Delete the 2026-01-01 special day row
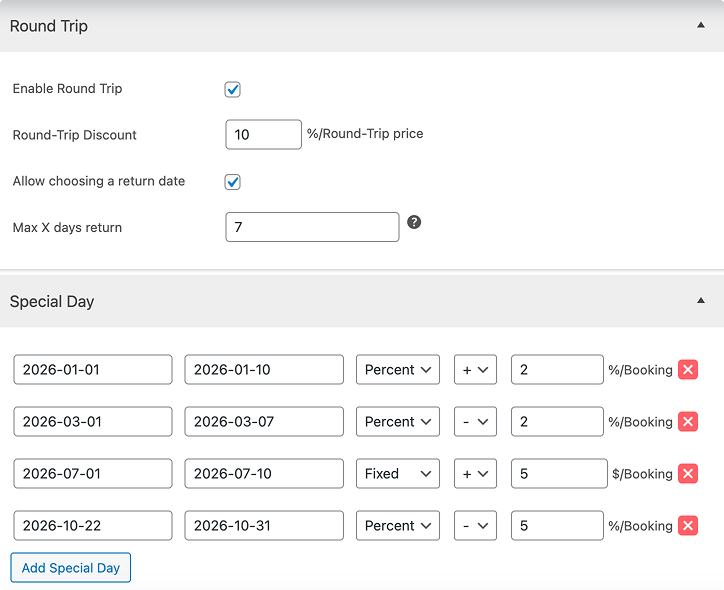724x590 pixels. [x=688, y=370]
